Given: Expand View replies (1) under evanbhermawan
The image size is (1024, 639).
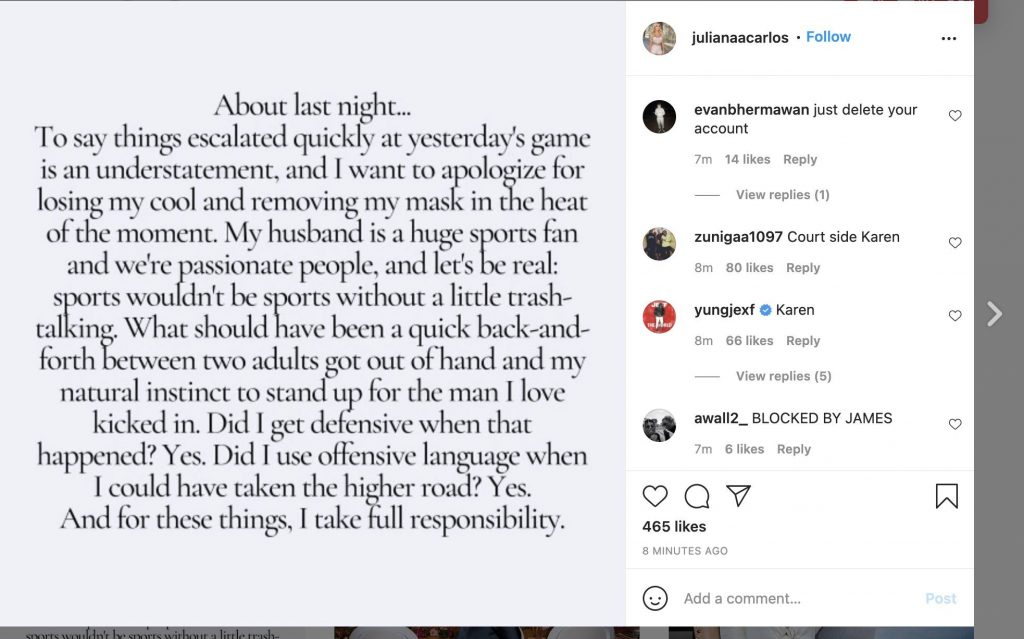Looking at the screenshot, I should click(x=782, y=195).
